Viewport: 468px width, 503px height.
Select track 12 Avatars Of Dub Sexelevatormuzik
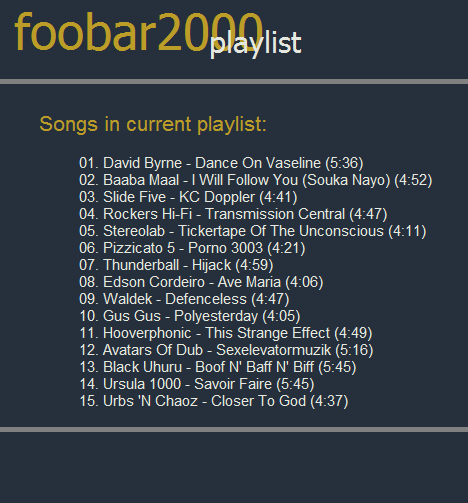226,350
